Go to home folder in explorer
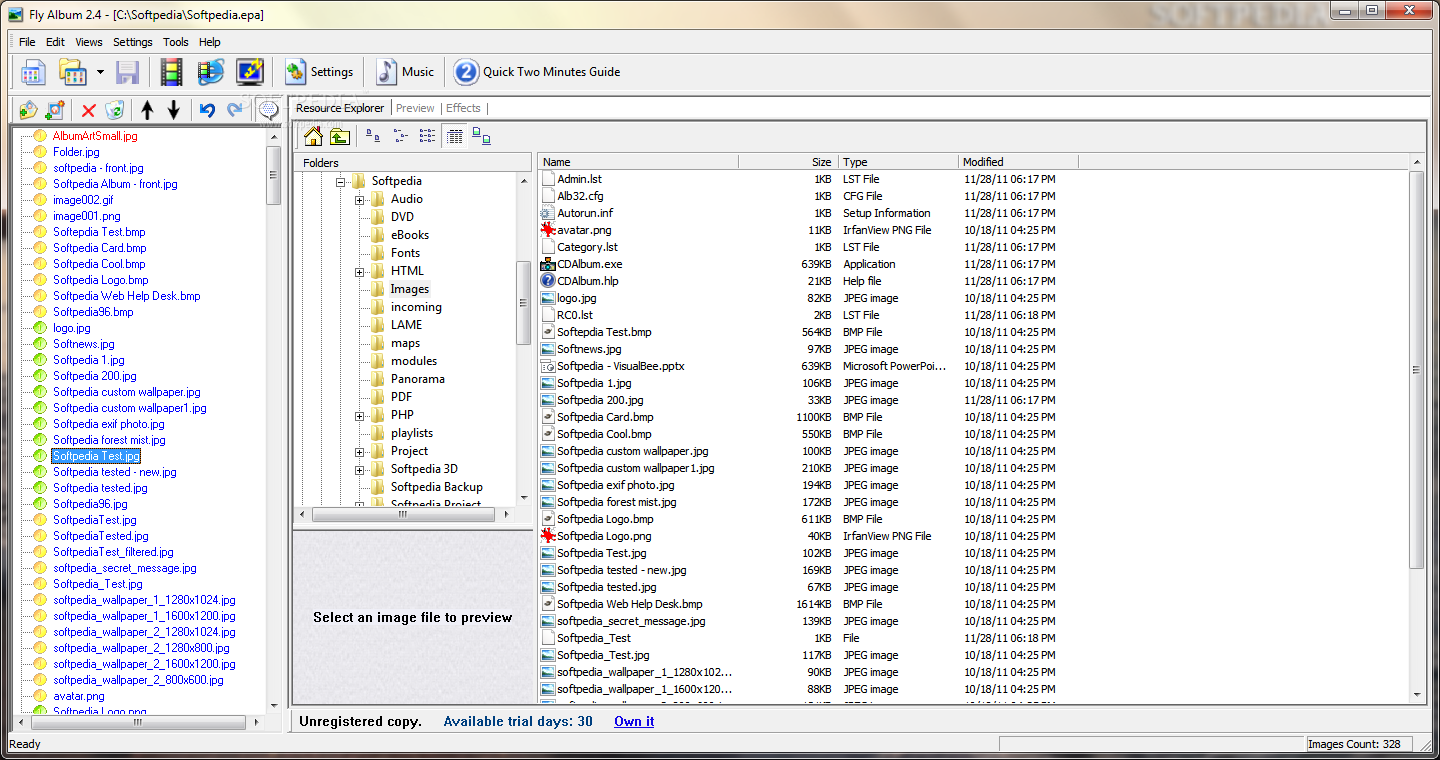 point(314,137)
